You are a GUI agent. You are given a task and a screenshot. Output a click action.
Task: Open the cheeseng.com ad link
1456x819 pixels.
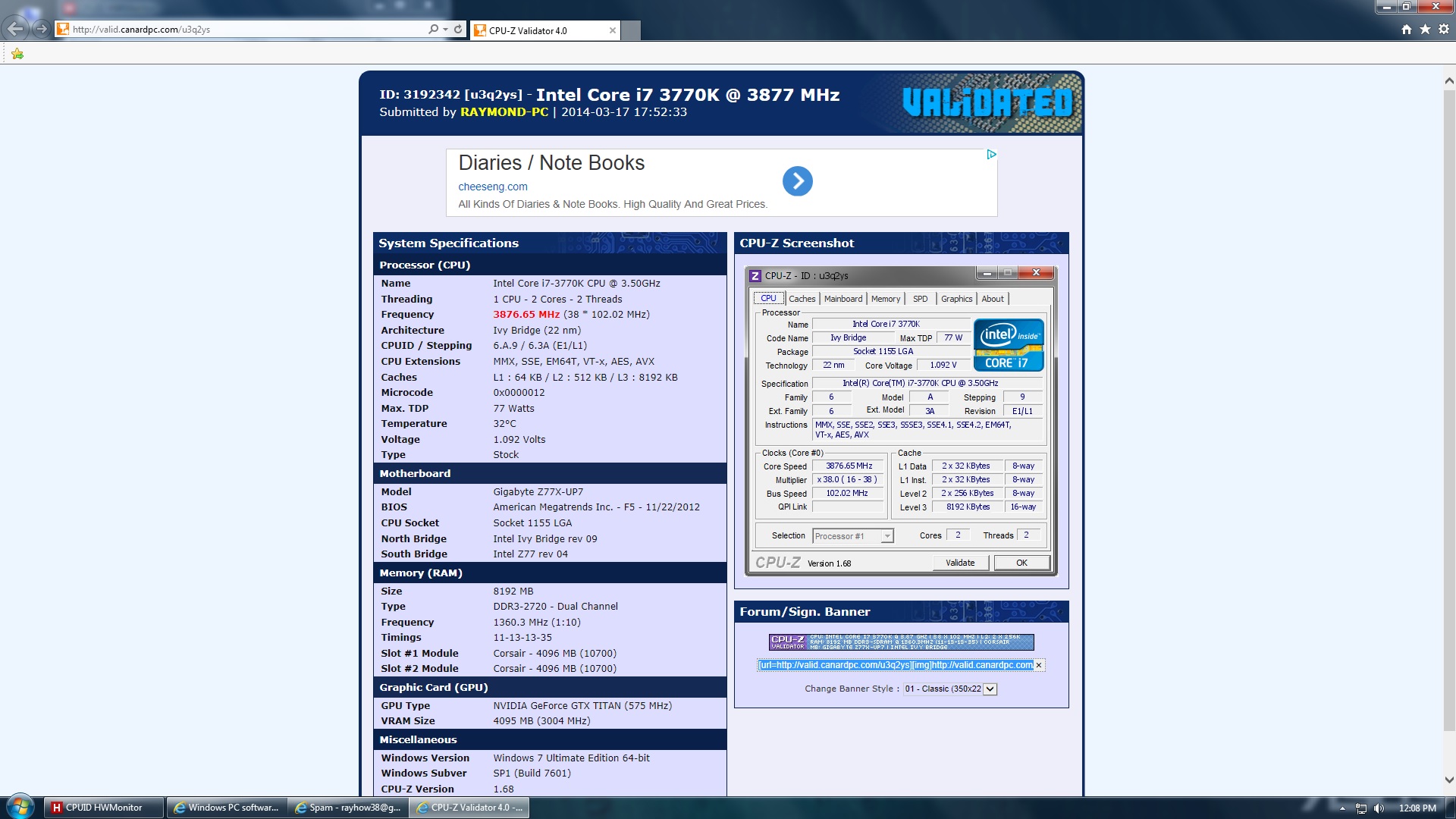pyautogui.click(x=492, y=187)
